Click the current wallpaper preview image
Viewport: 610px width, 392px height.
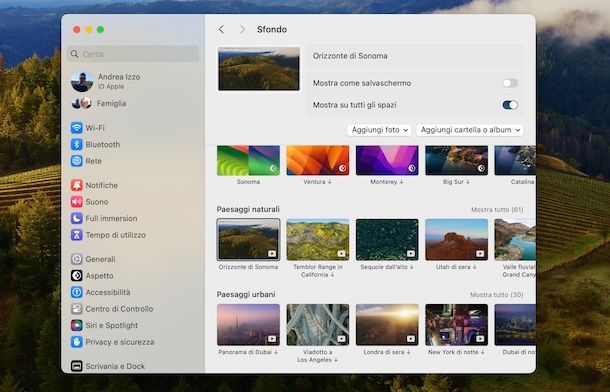pyautogui.click(x=259, y=69)
